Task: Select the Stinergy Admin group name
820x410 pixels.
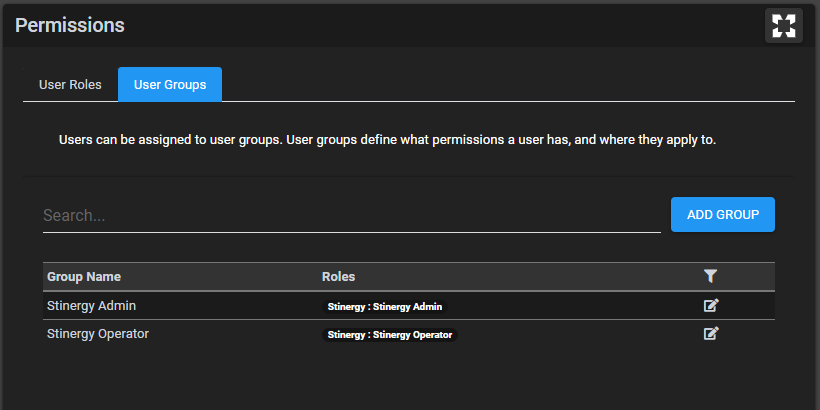Action: (92, 306)
